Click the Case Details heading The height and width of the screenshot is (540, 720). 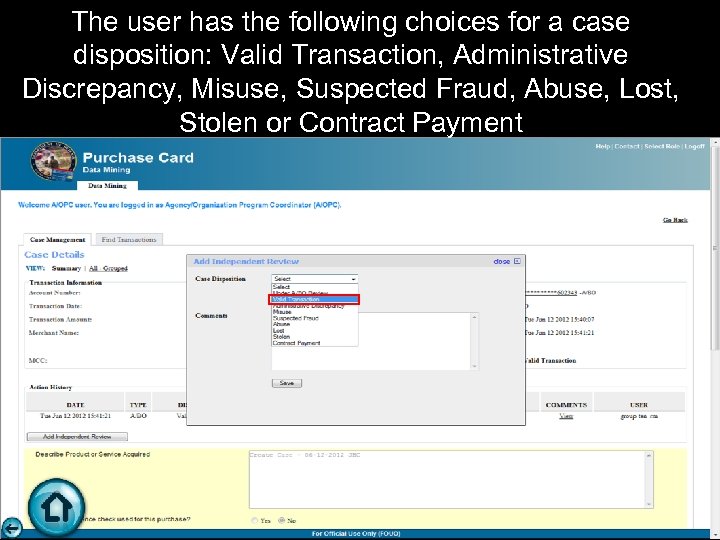click(x=54, y=254)
